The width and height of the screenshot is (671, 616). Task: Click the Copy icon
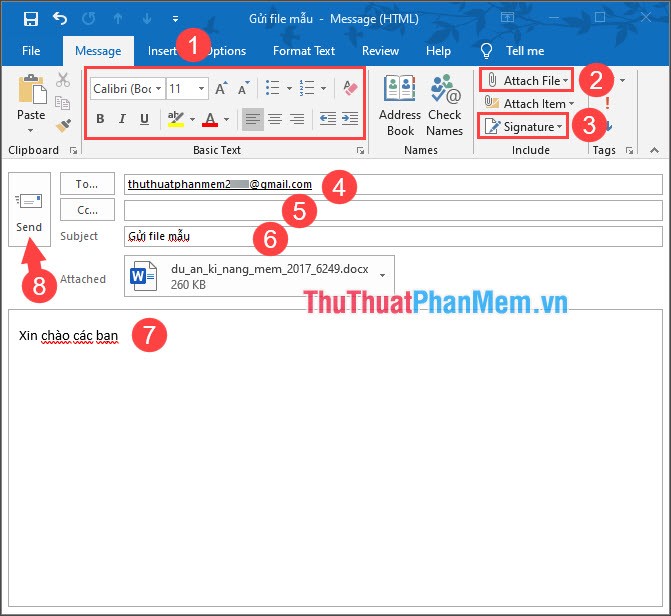(x=63, y=103)
